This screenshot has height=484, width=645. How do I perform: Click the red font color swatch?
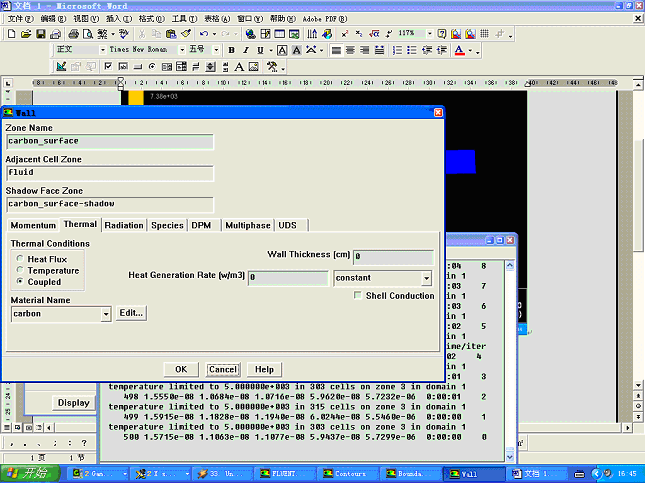459,50
